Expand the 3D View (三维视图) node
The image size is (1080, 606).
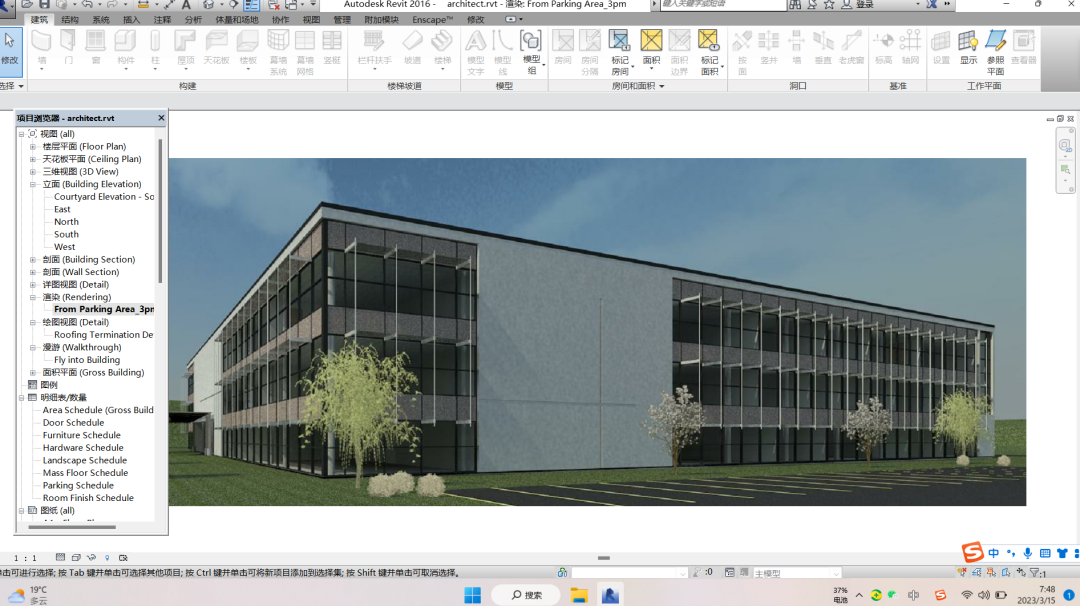click(x=32, y=172)
